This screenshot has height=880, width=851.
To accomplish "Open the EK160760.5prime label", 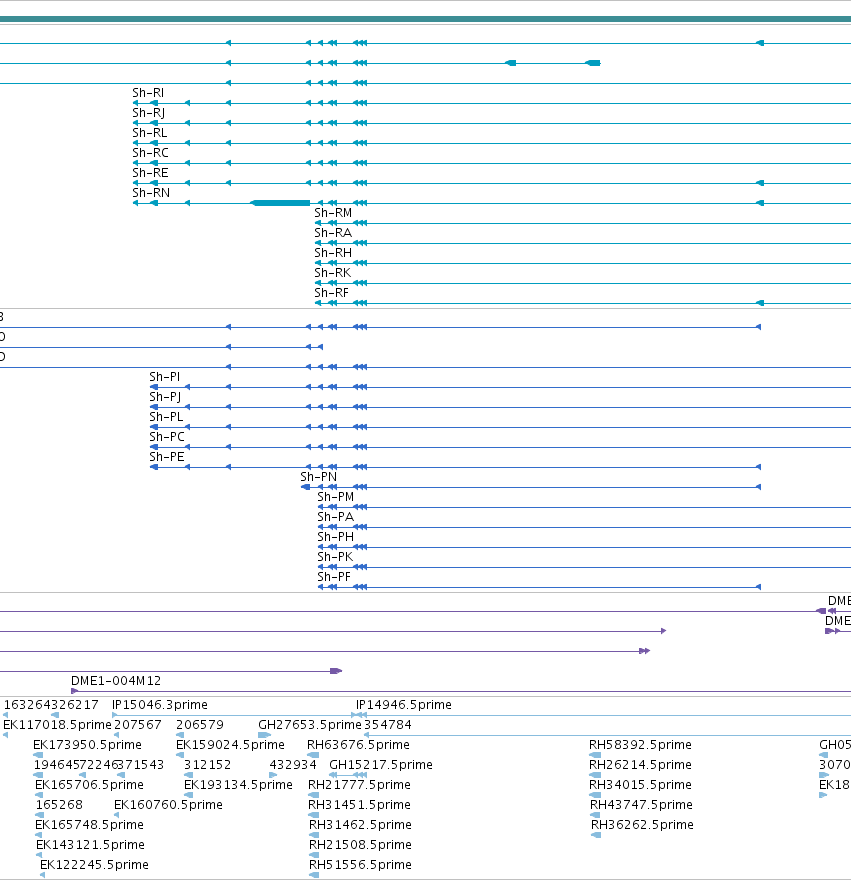I will [x=168, y=805].
